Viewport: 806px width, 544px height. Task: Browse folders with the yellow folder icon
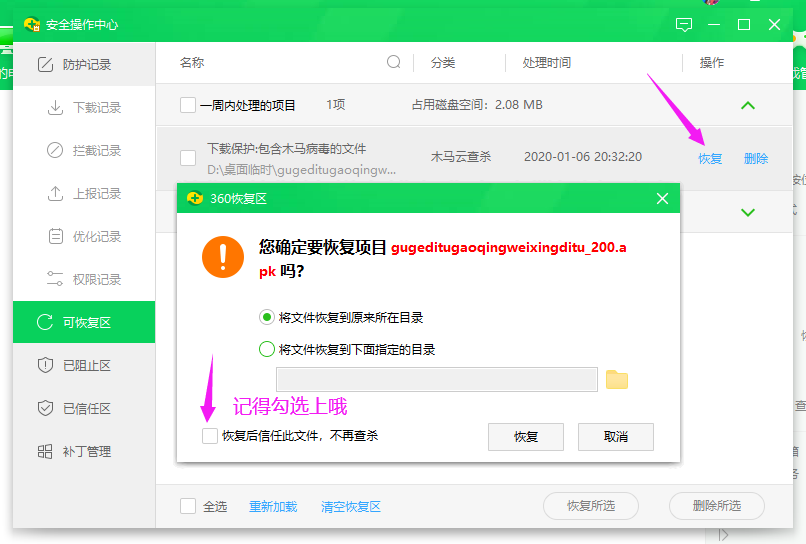pyautogui.click(x=616, y=379)
